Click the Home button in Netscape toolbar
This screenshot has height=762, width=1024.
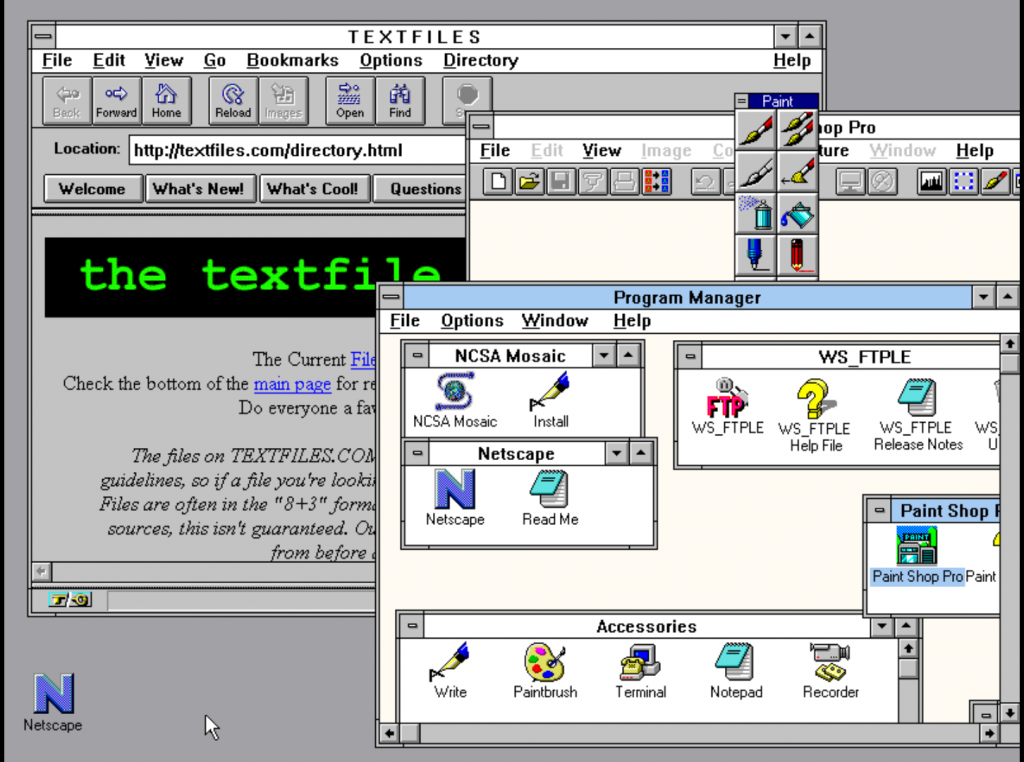click(x=166, y=100)
